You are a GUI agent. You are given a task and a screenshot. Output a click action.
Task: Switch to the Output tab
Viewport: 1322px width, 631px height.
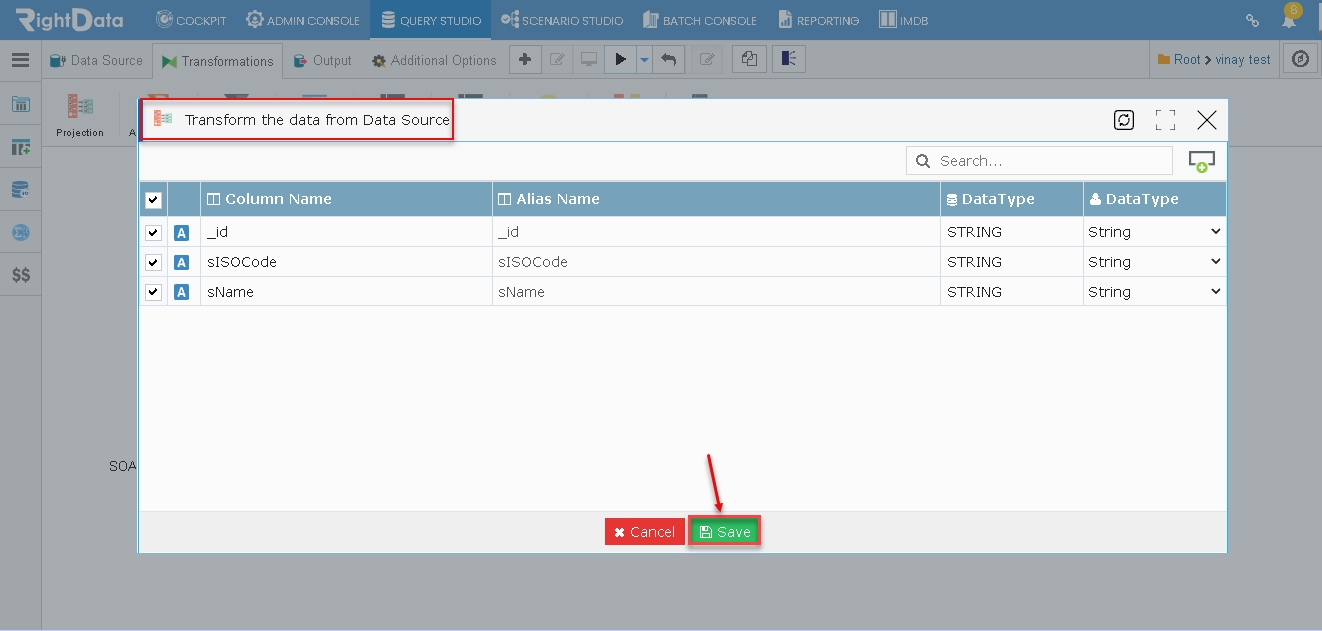323,61
